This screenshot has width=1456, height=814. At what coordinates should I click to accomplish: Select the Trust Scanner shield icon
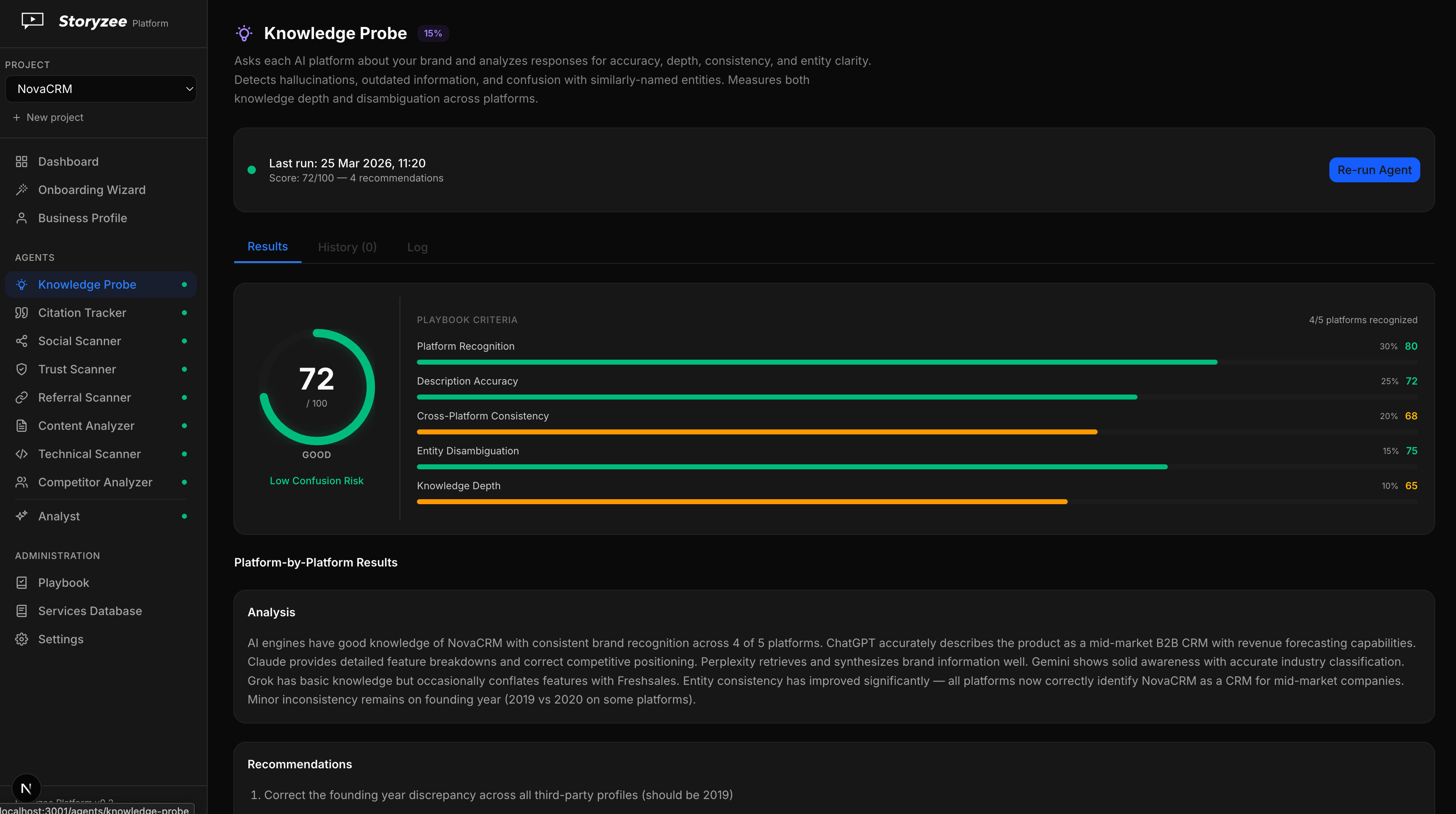[22, 369]
